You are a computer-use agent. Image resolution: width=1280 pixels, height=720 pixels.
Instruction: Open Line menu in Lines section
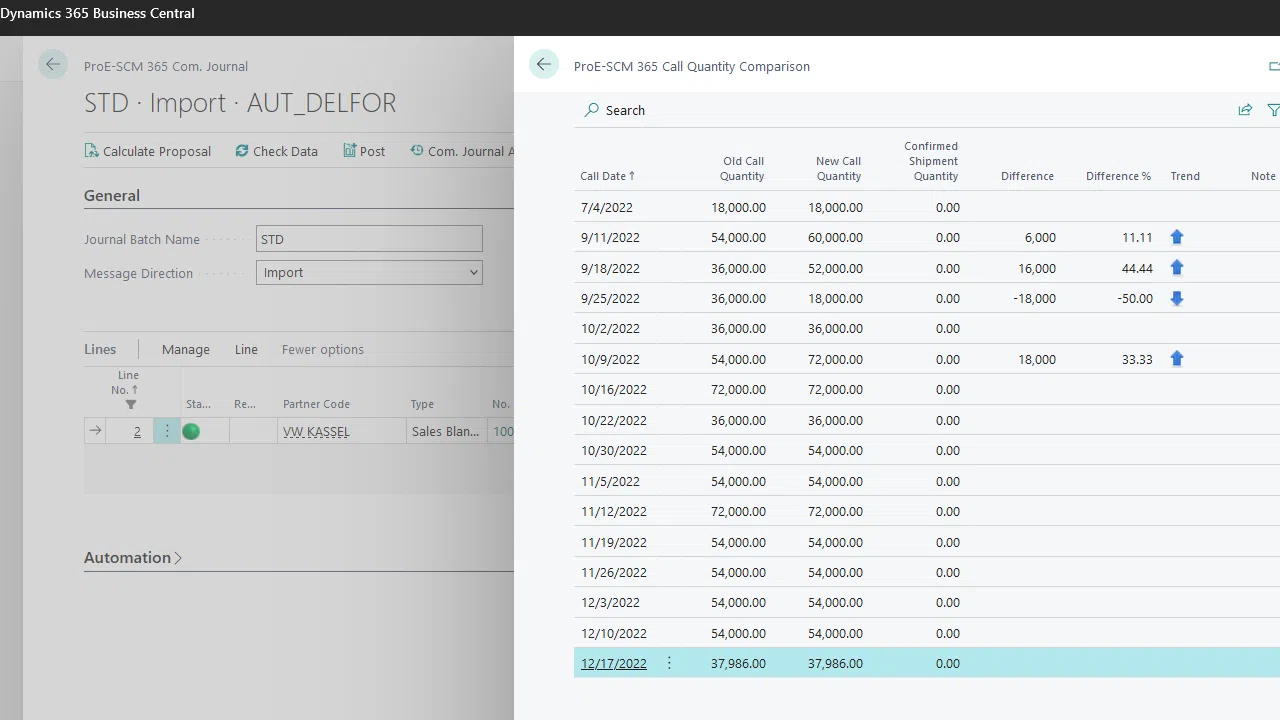coord(246,349)
